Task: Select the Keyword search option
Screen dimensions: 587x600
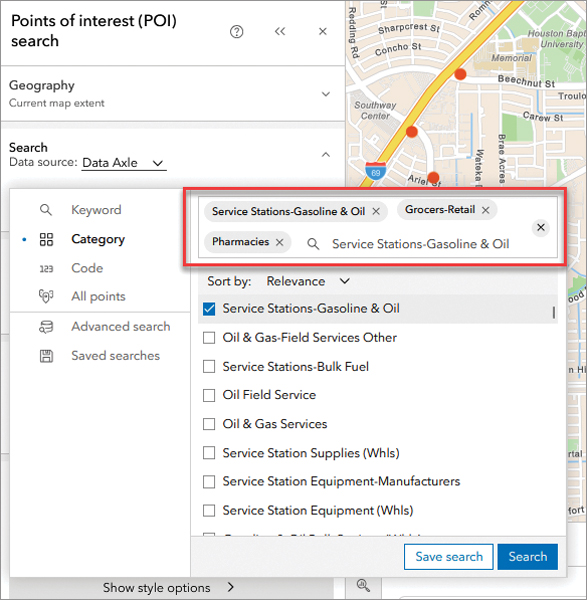Action: click(x=96, y=210)
